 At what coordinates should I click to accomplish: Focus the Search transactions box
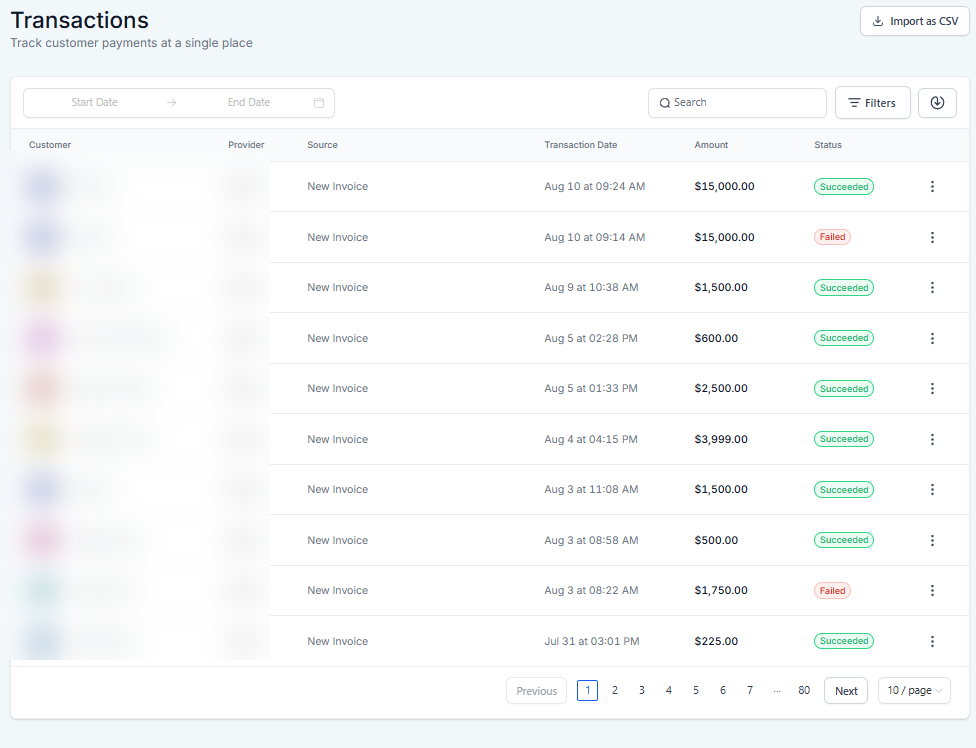click(x=737, y=103)
